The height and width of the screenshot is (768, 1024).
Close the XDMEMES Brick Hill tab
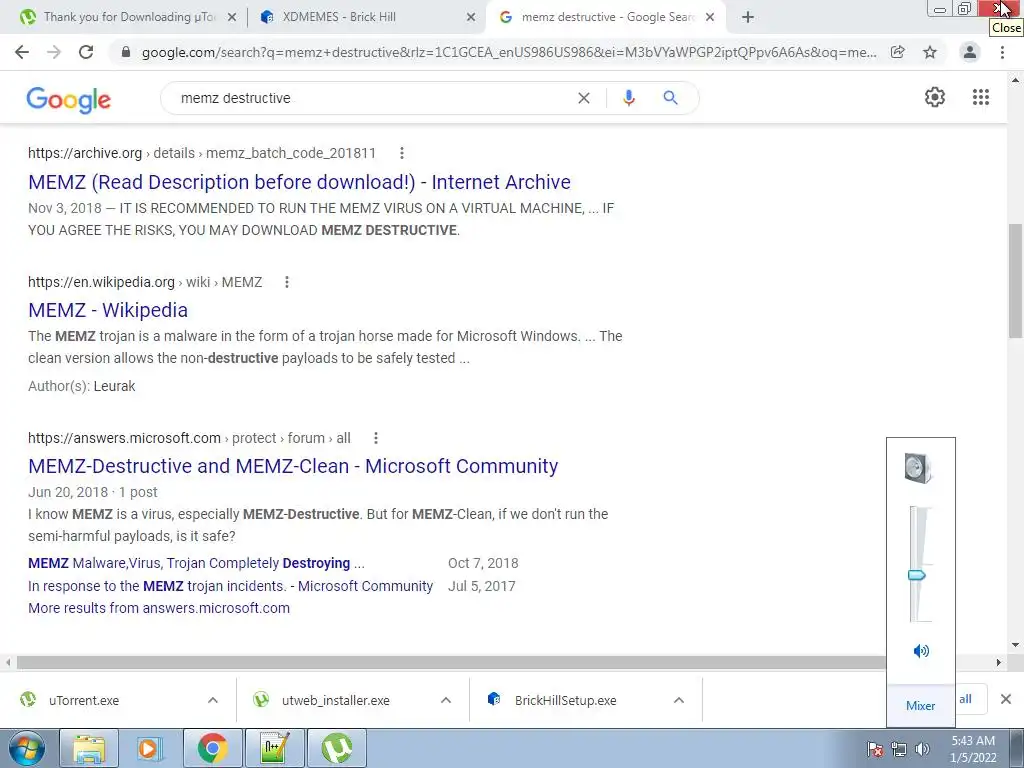coord(471,17)
